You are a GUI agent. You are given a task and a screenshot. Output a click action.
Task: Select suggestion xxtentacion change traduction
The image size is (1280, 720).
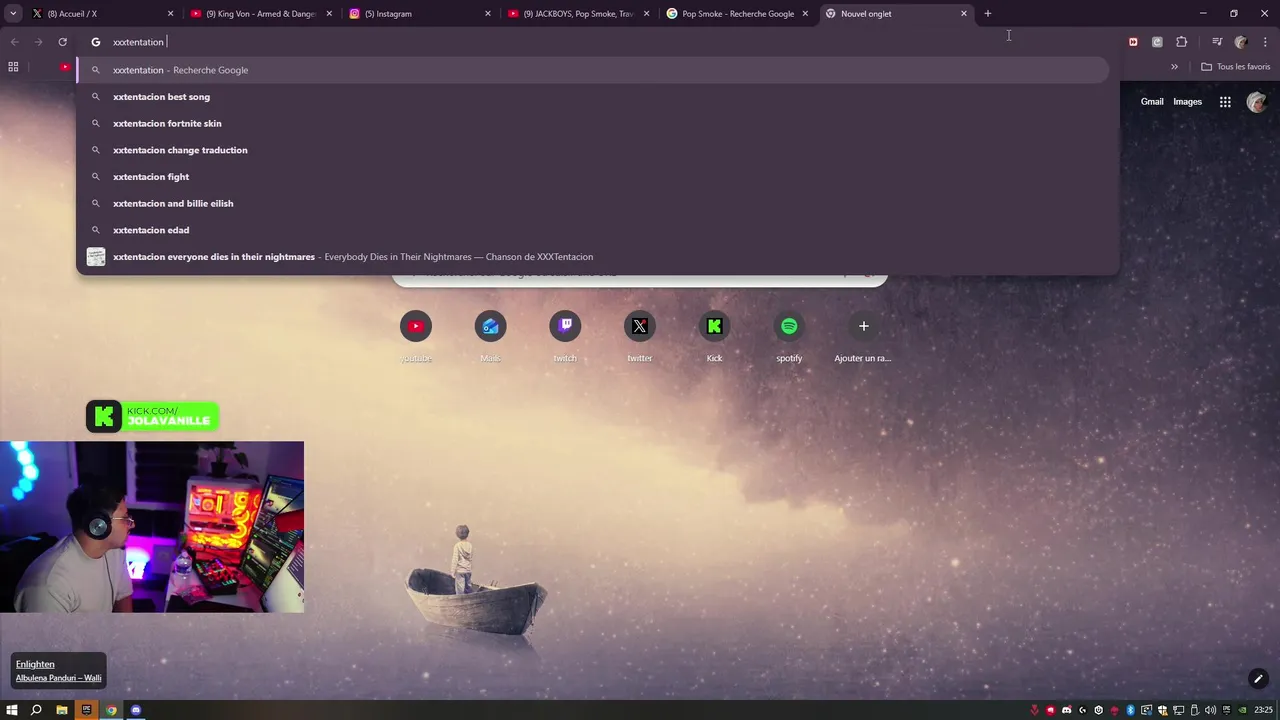click(592, 150)
